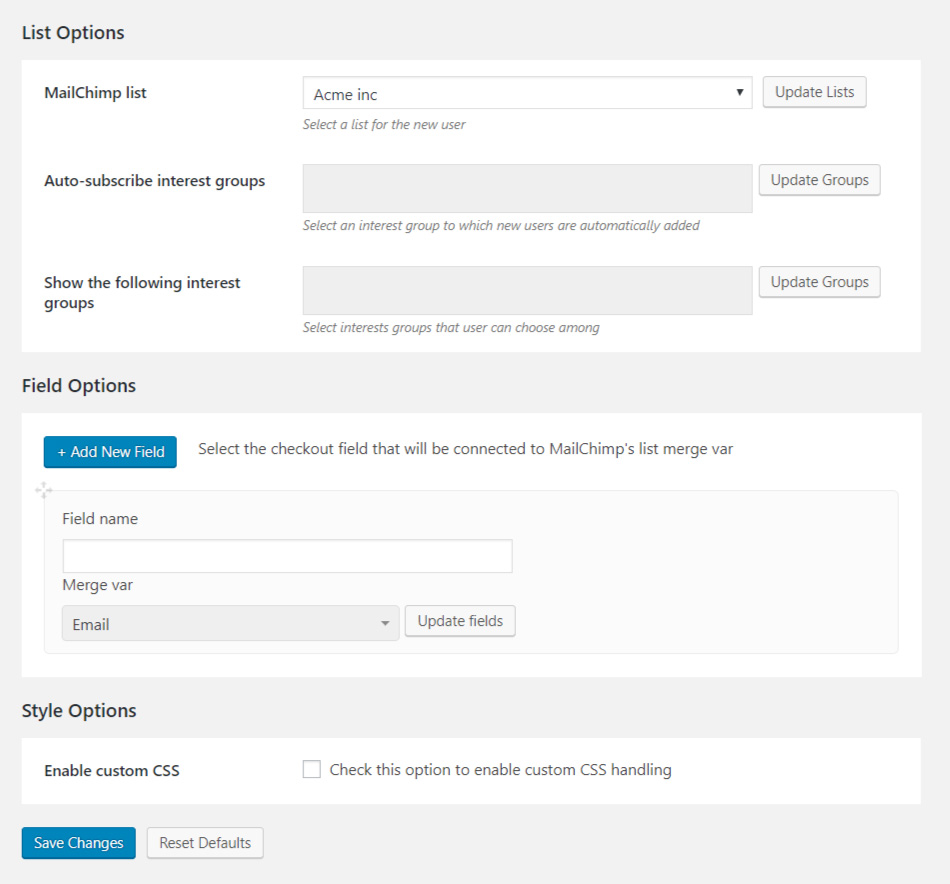Click the MailChimp list label
Screen dimensions: 950x884
[x=95, y=93]
